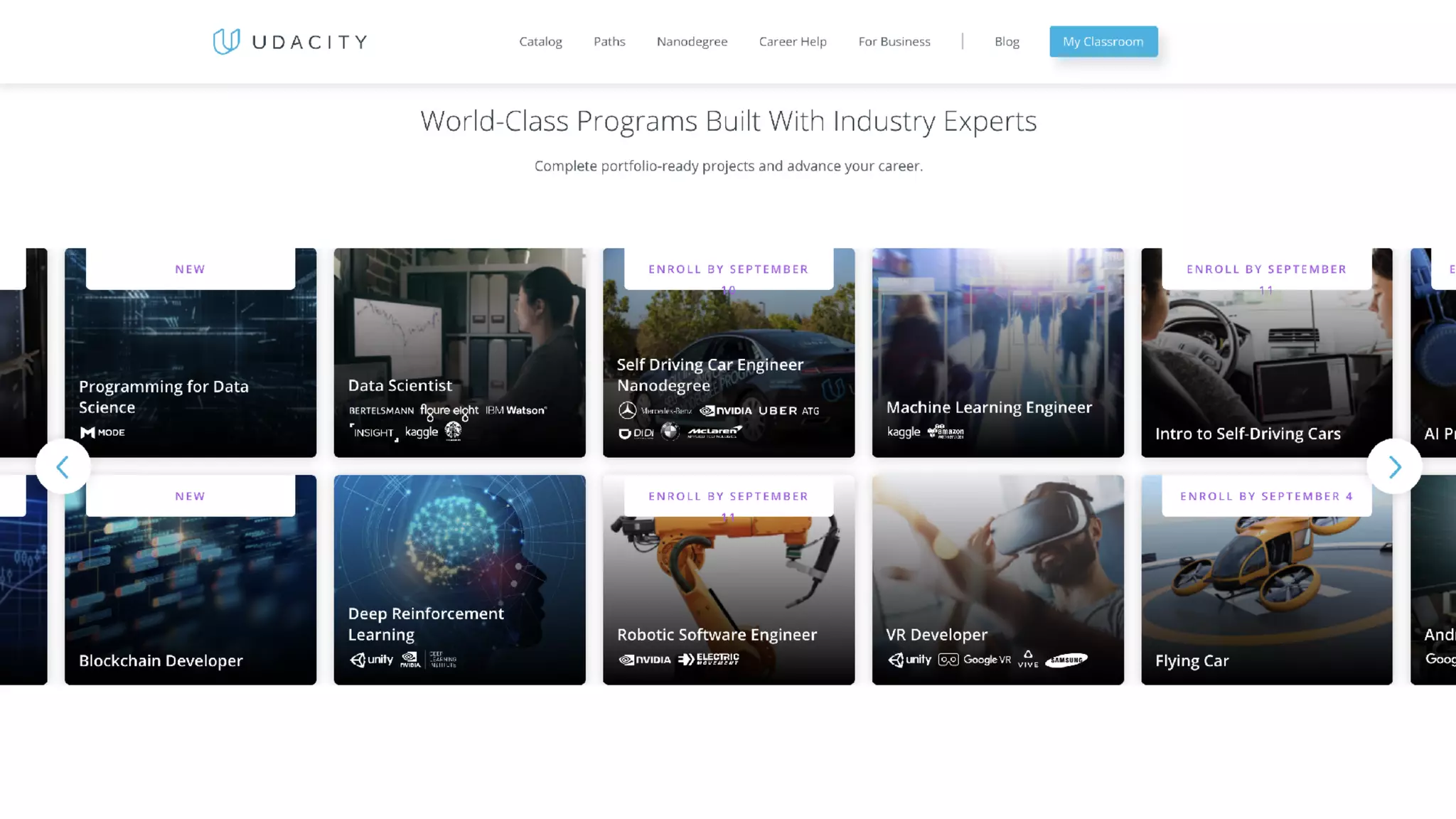Open the Flying Car program card
Screen dimensions: 1456x819
point(1267,580)
